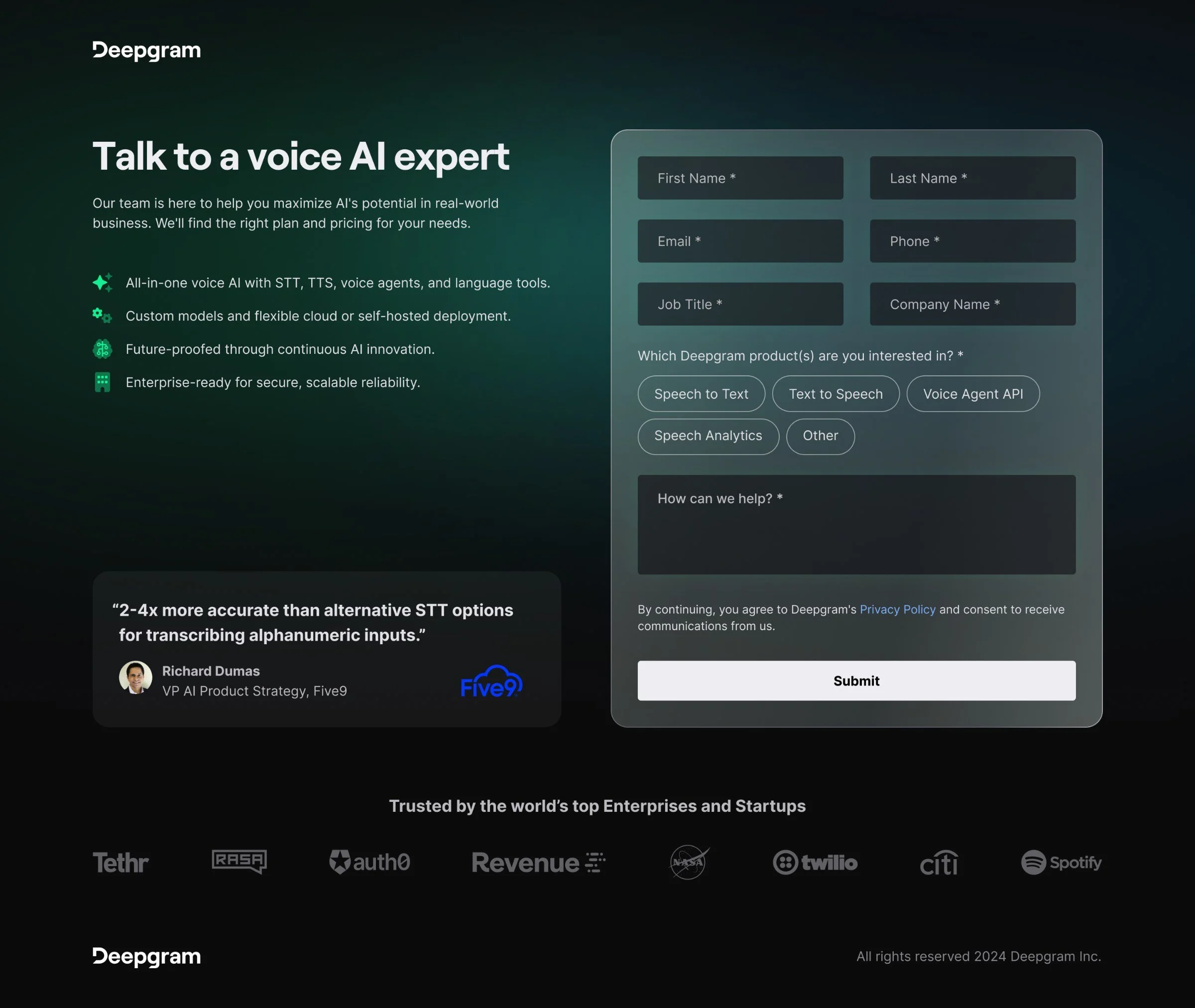Toggle the Speech Analytics option
1195x1008 pixels.
708,437
